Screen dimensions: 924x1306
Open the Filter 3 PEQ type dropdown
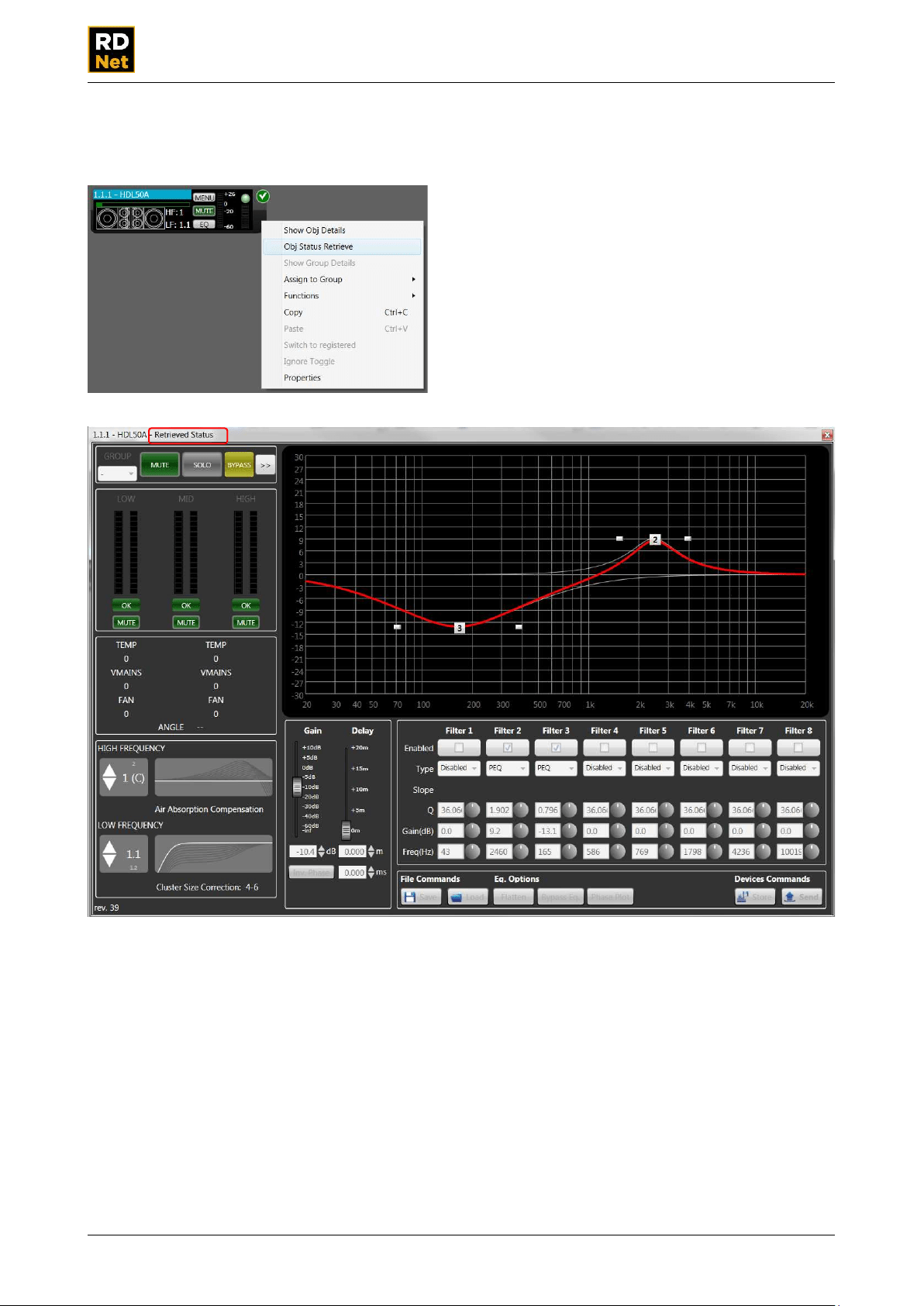556,768
